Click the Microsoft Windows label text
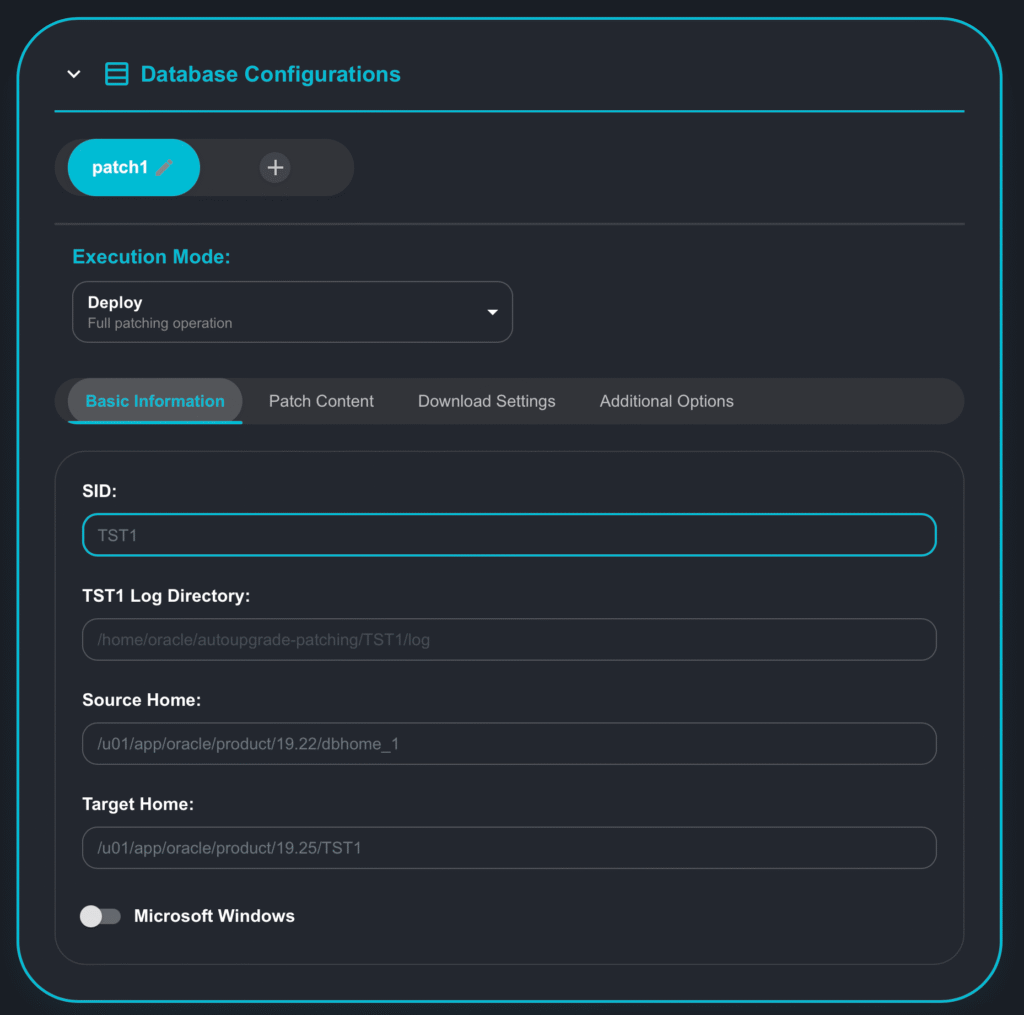Screen dimensions: 1024x1015 tap(214, 916)
